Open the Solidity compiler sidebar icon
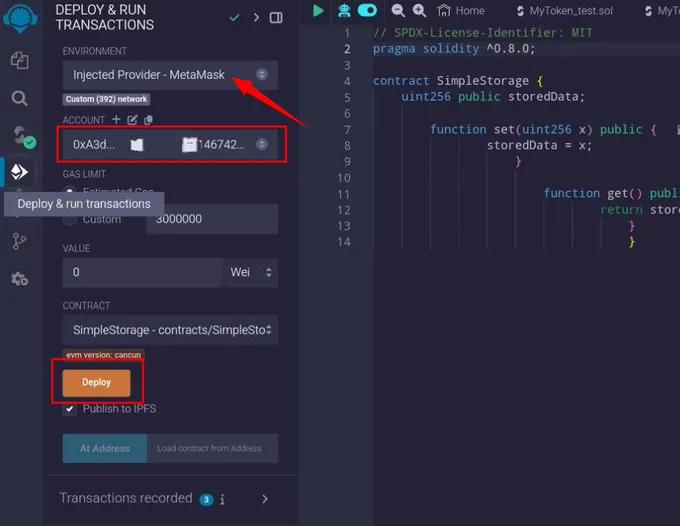This screenshot has width=680, height=526. 23,137
